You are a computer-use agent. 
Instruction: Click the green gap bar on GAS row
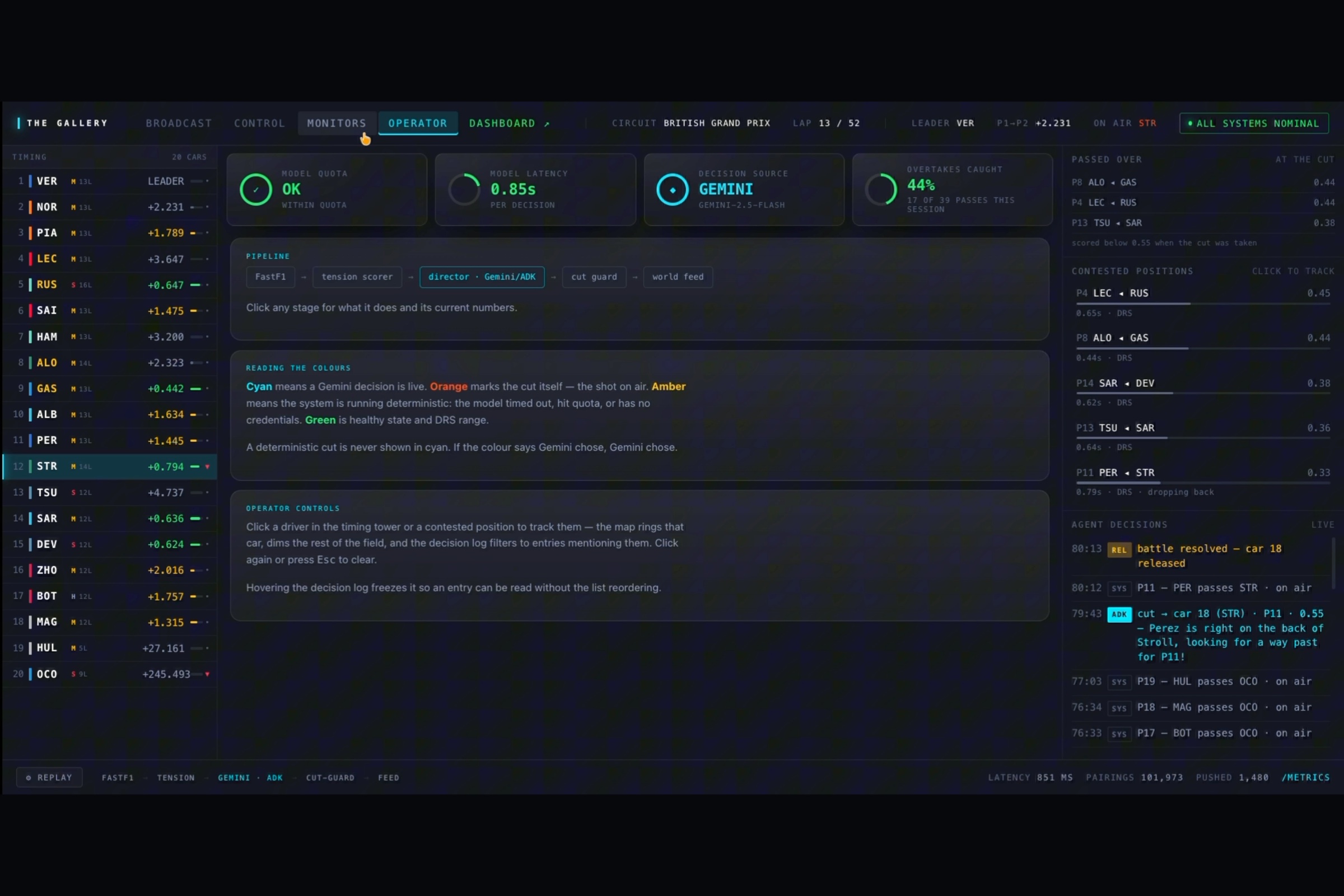point(195,389)
